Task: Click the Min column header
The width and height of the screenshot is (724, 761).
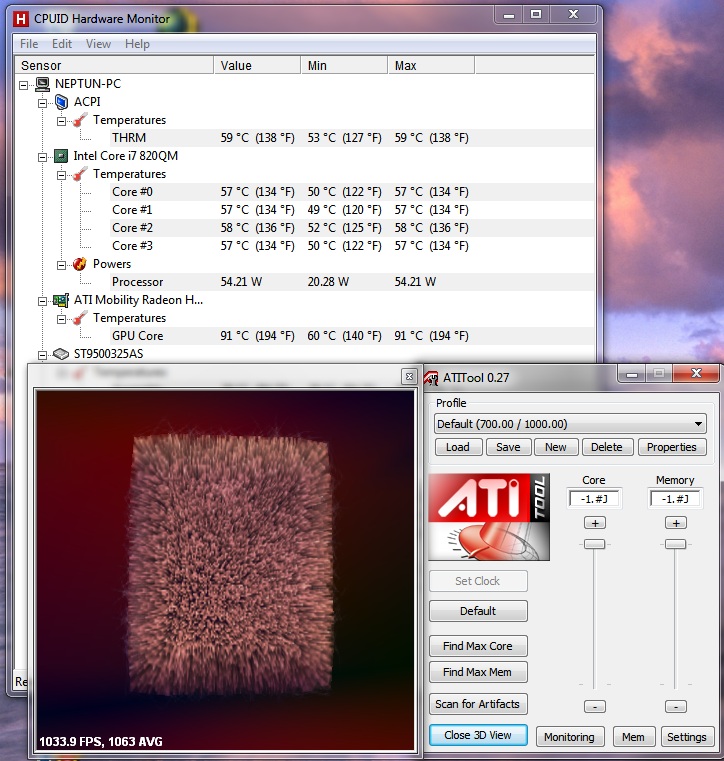Action: click(x=345, y=66)
